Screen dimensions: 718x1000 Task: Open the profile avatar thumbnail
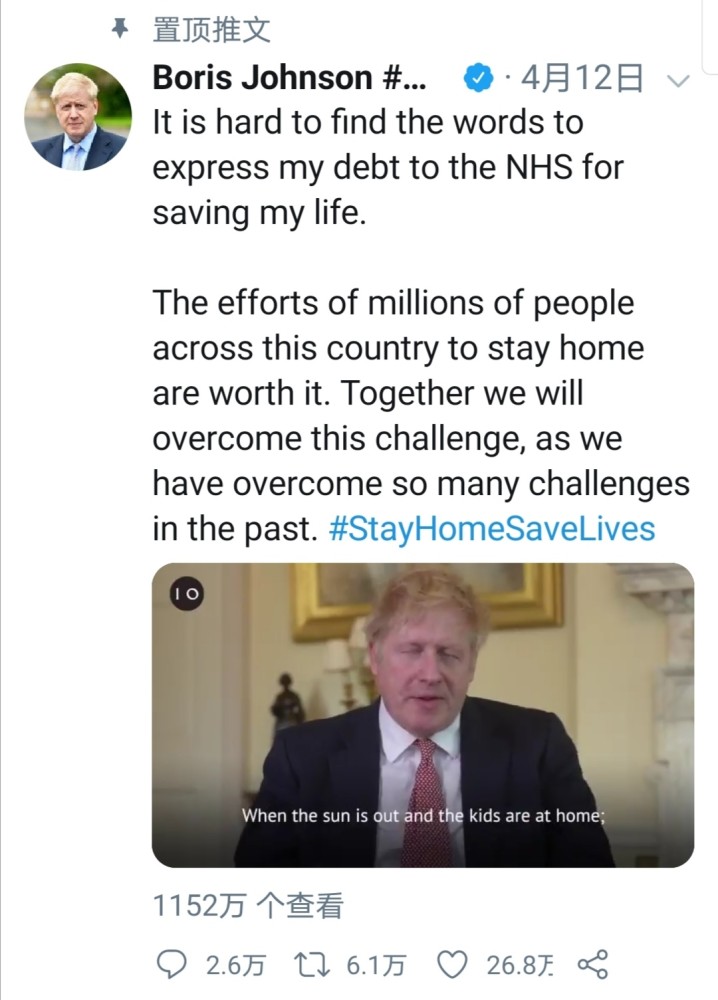coord(78,117)
